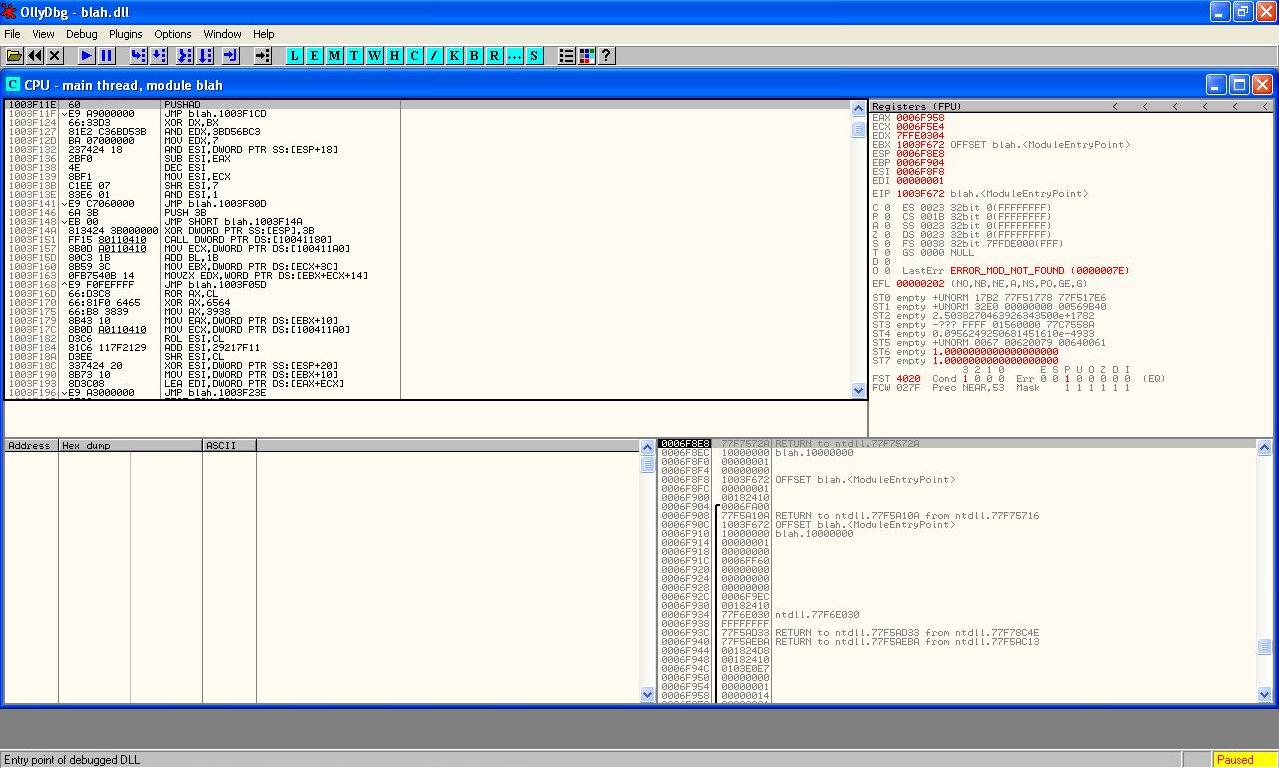Image resolution: width=1279 pixels, height=768 pixels.
Task: Show Handles window (H button)
Action: pyautogui.click(x=395, y=56)
